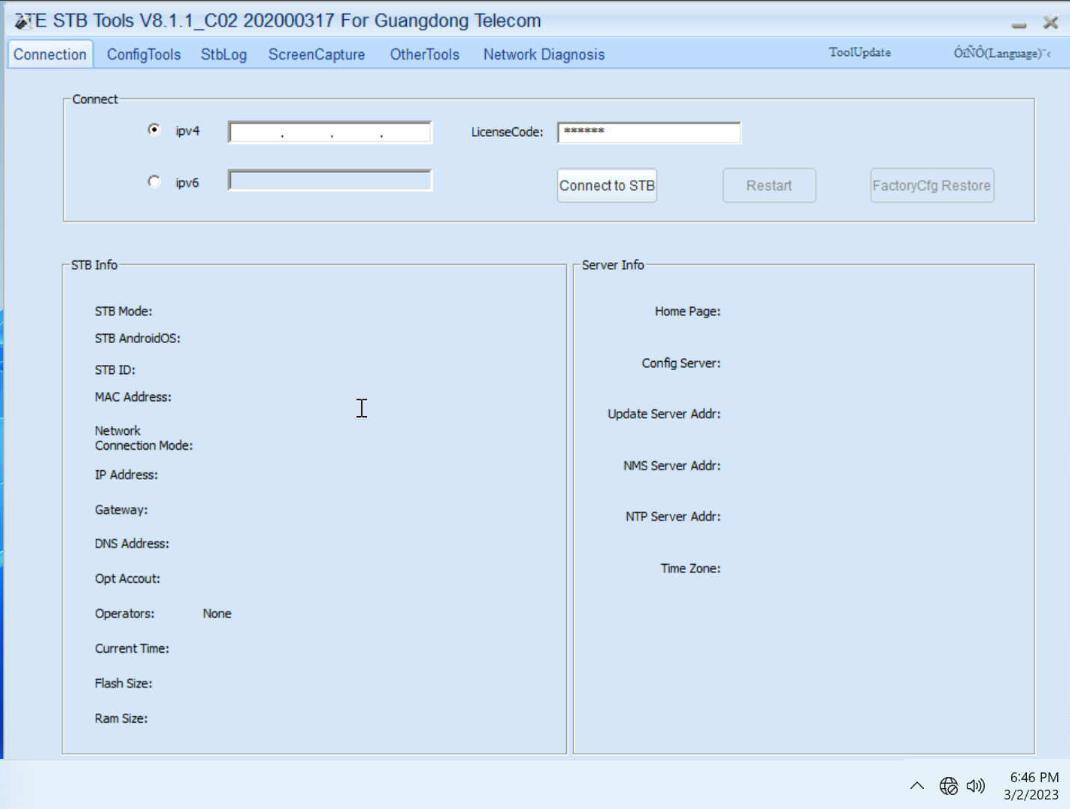Click the IP Address: label
This screenshot has width=1070, height=809.
click(126, 475)
